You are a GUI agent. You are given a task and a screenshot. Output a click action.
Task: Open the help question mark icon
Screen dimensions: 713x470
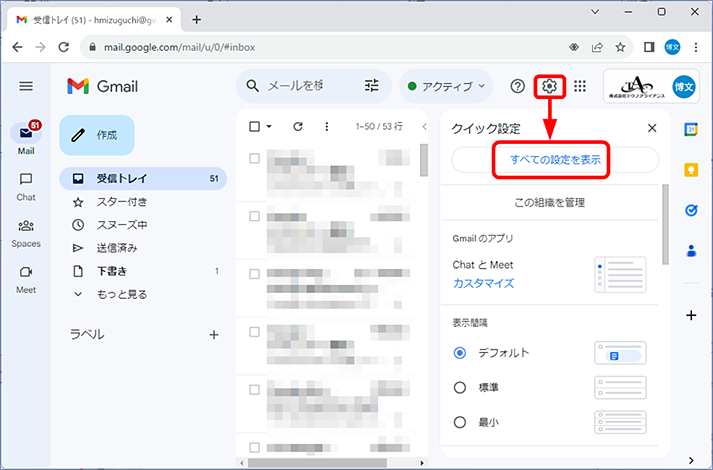coord(517,86)
